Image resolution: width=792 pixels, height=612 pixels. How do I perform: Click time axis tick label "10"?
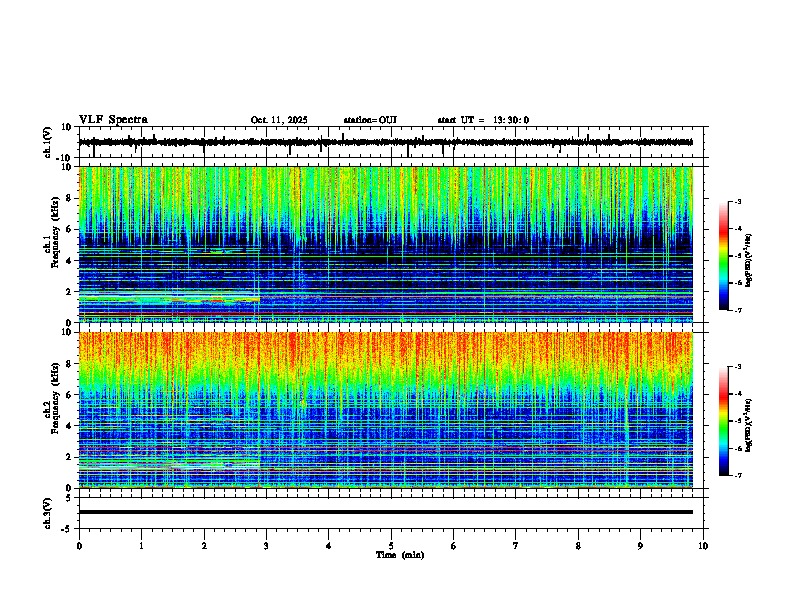pos(703,546)
